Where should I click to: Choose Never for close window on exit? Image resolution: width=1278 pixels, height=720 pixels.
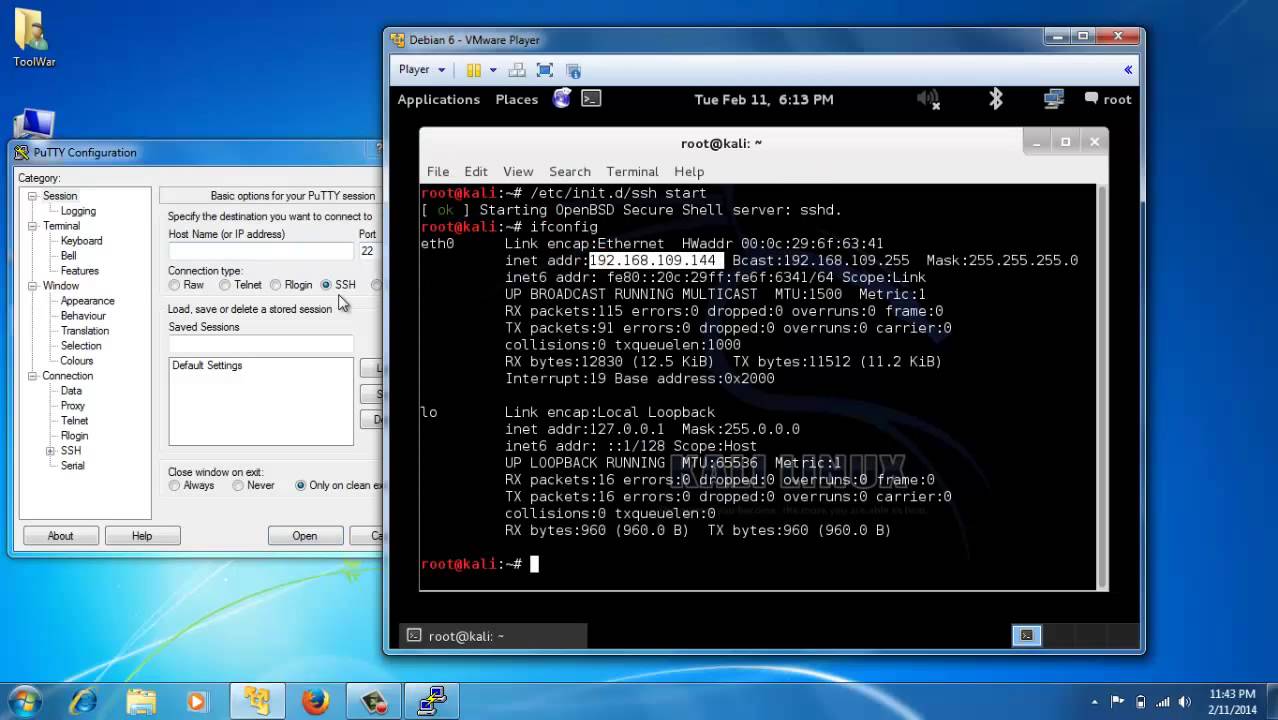238,485
